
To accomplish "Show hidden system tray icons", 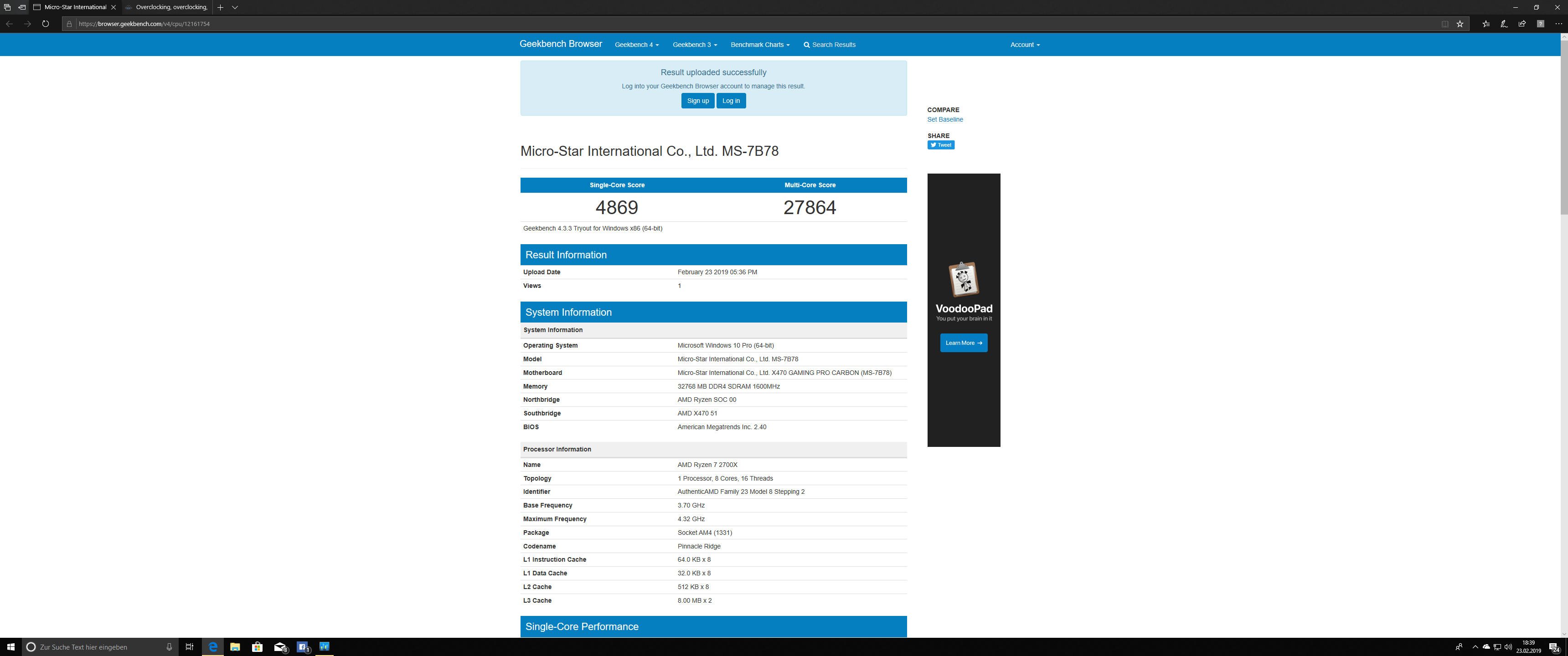I will click(1475, 647).
